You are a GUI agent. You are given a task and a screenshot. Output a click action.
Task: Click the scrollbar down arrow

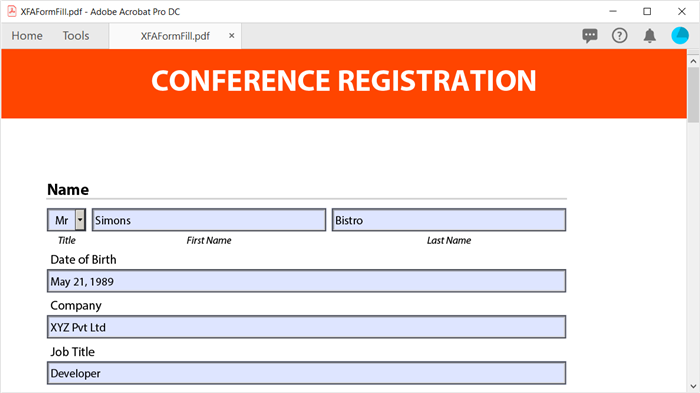(x=693, y=386)
